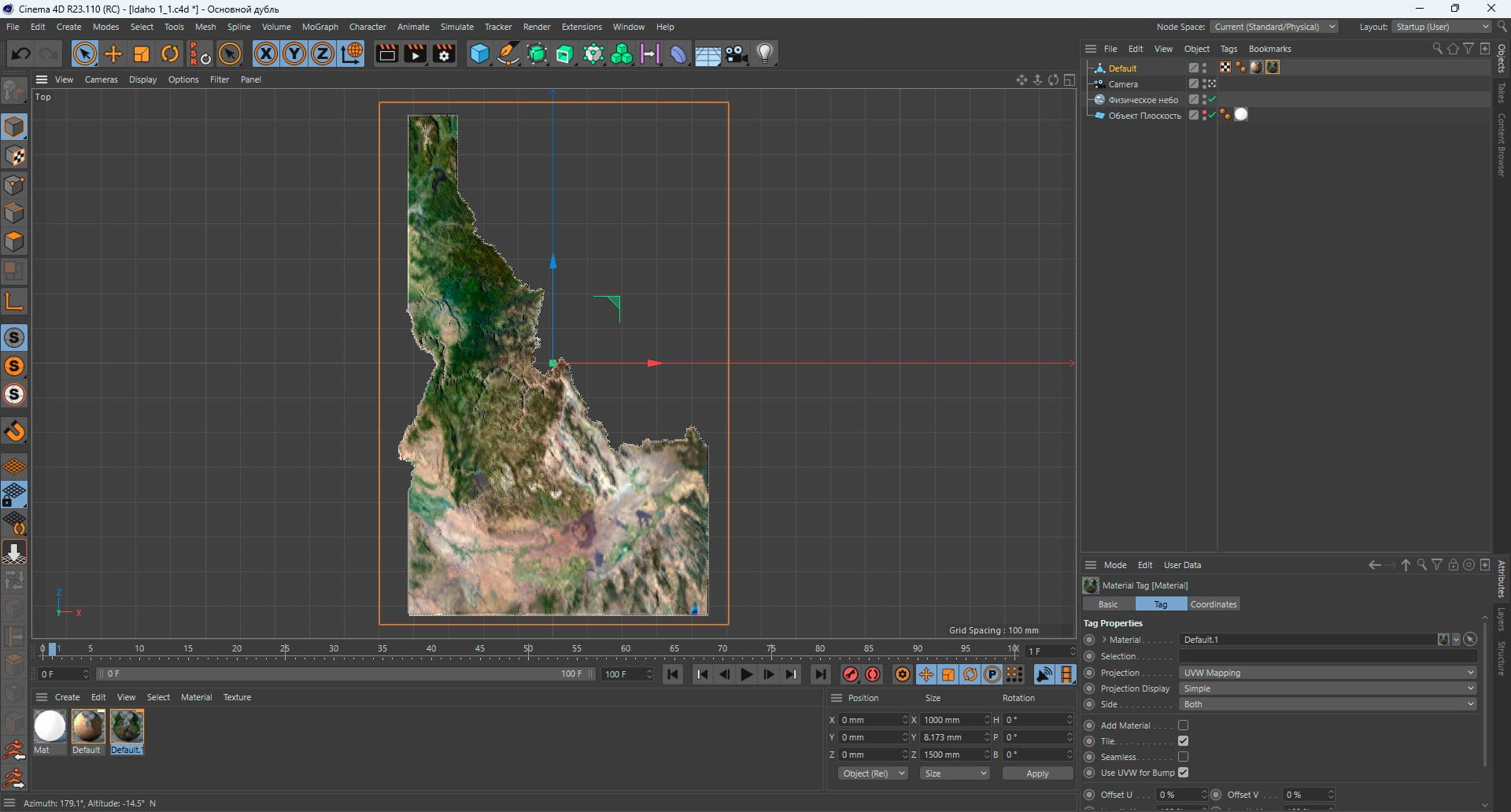
Task: Open the Layout Startup (User) dropdown
Action: (1442, 27)
